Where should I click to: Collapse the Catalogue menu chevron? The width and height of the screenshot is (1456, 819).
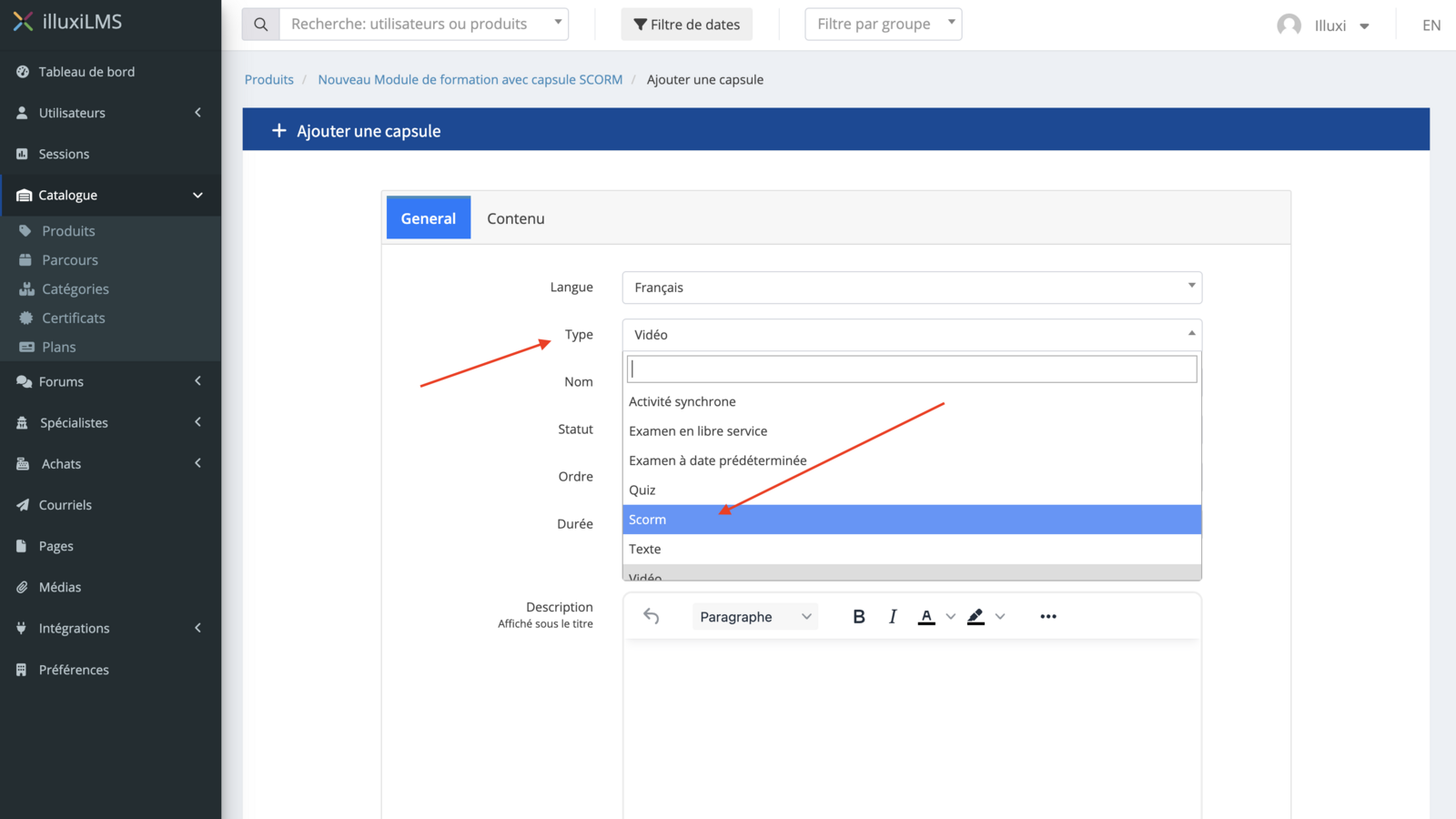click(197, 196)
